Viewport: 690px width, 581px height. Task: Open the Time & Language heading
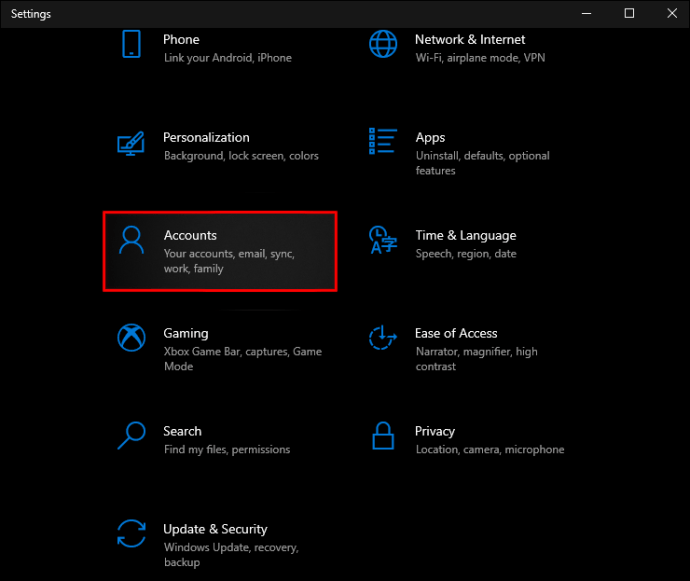pos(466,235)
